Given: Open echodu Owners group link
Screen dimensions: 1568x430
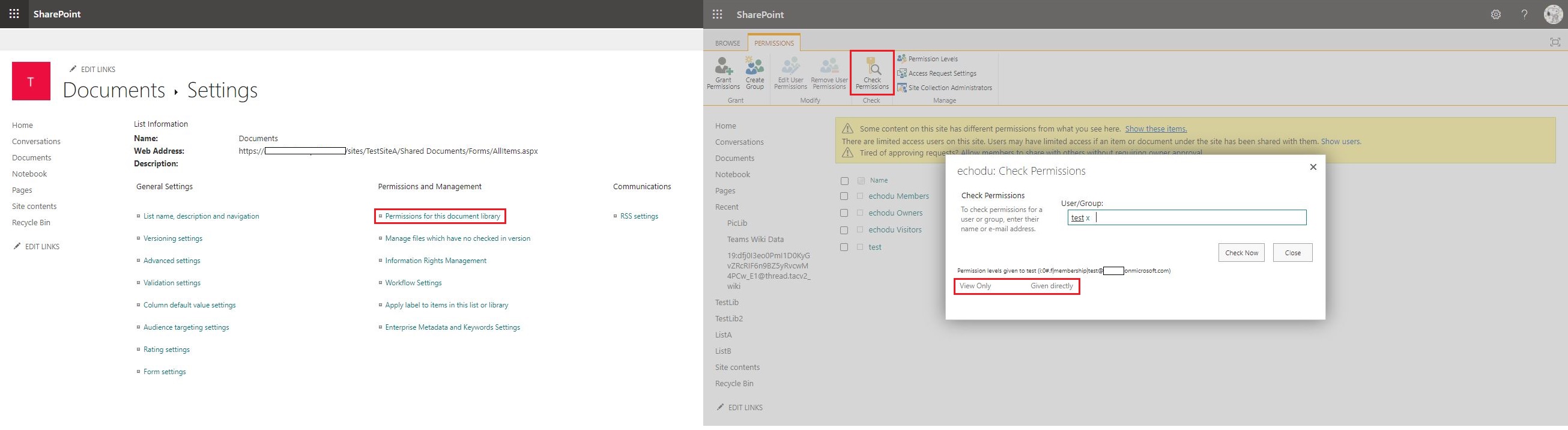Looking at the screenshot, I should 895,213.
